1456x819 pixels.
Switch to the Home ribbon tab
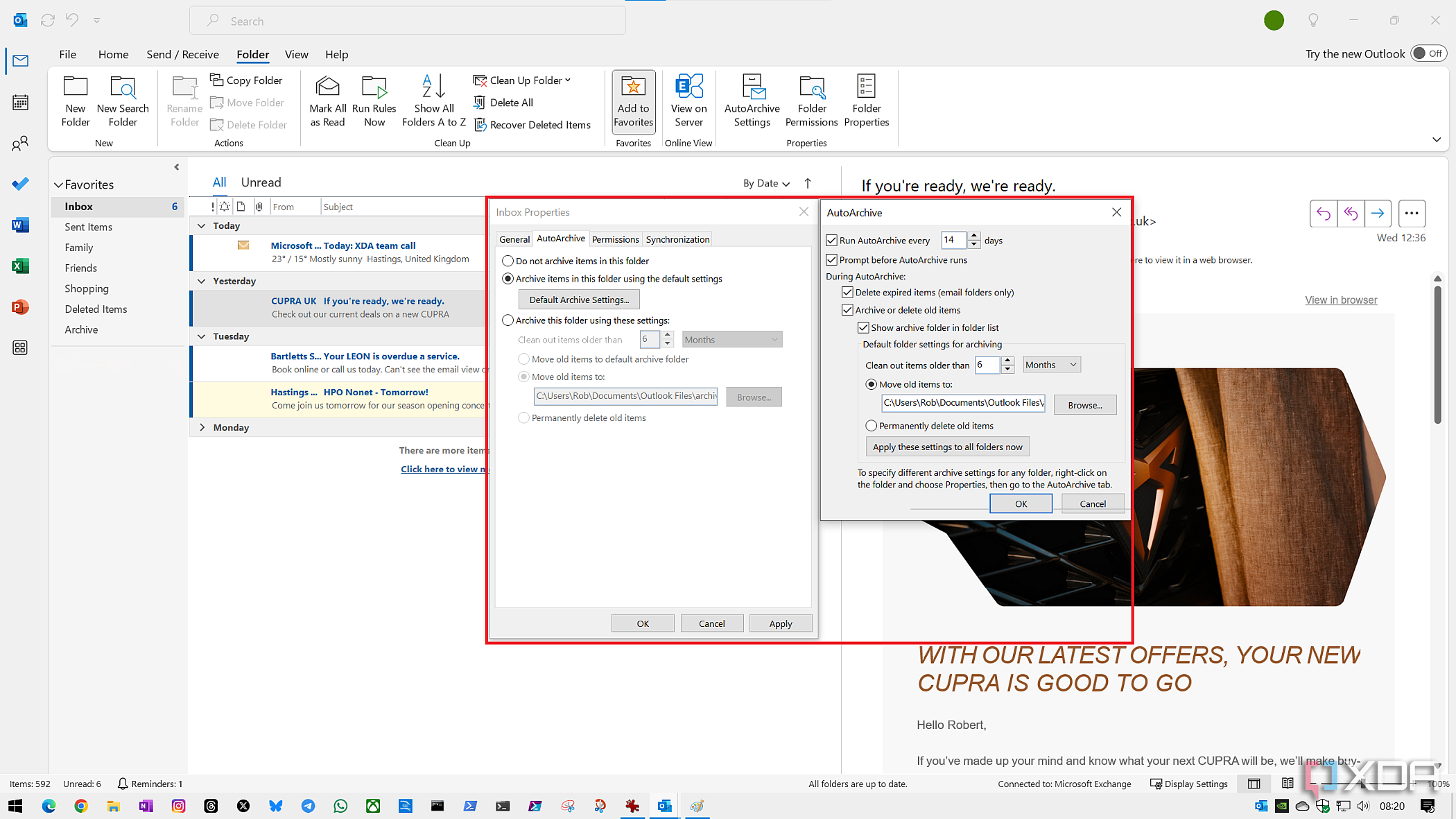pos(113,54)
